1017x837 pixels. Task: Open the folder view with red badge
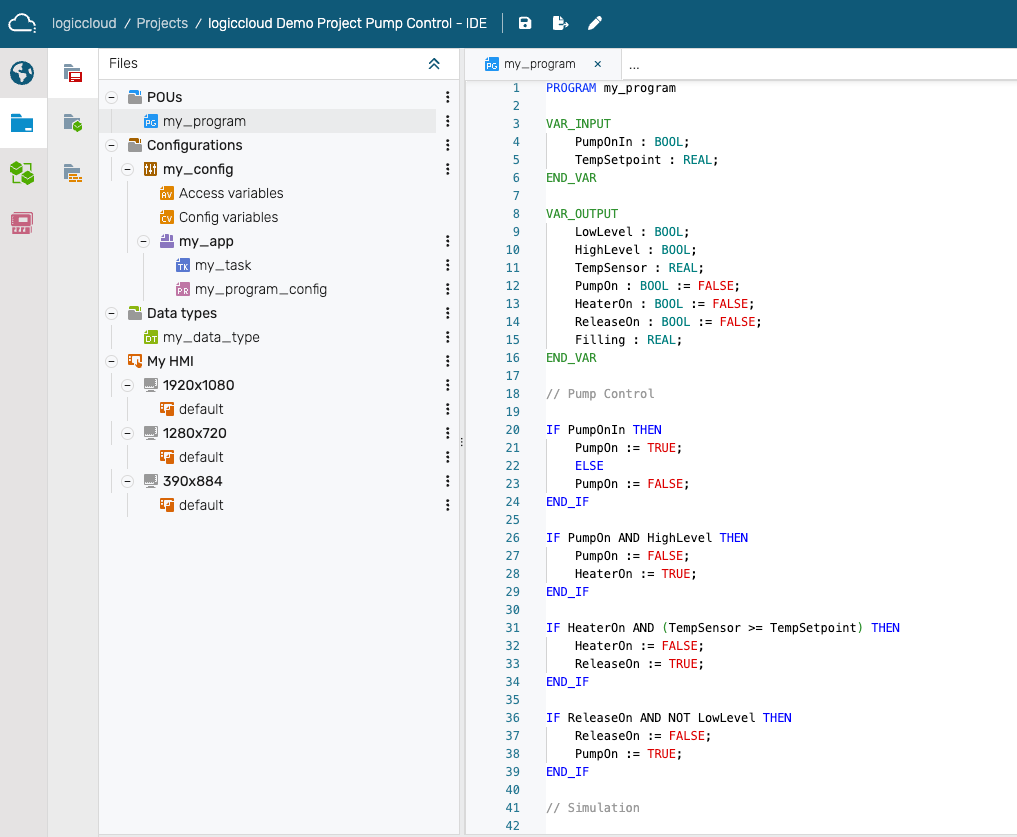[x=72, y=73]
